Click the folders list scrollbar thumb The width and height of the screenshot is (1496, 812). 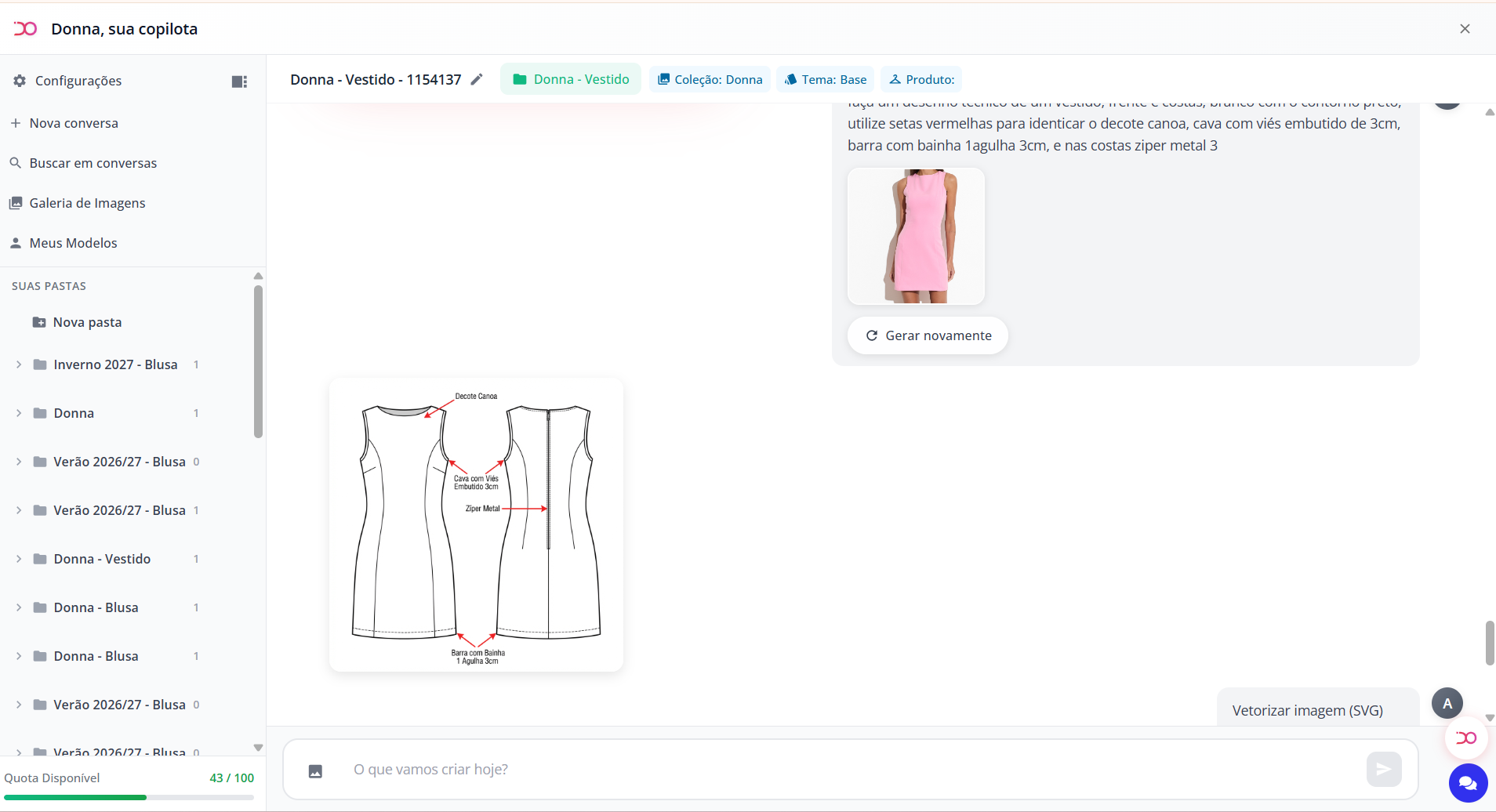(x=258, y=361)
